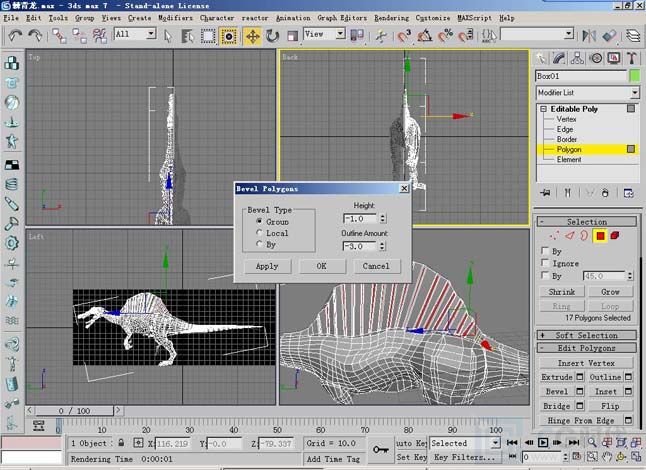Click the Height value field in dialog

click(x=360, y=219)
